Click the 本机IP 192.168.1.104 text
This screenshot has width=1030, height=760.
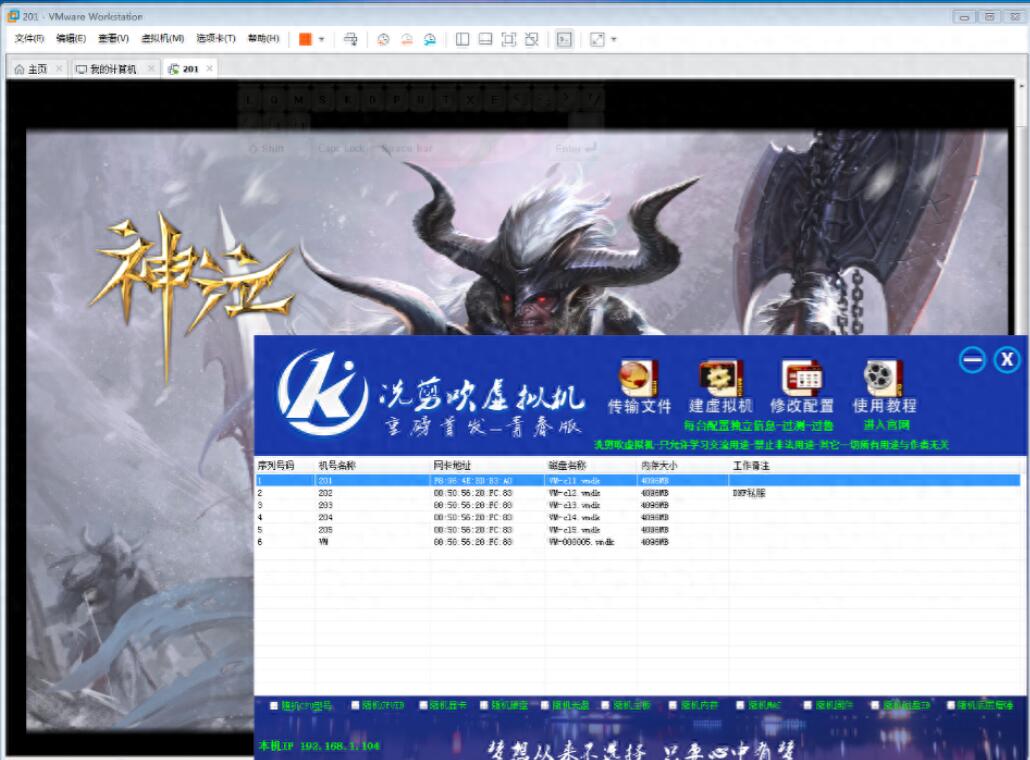coord(319,746)
